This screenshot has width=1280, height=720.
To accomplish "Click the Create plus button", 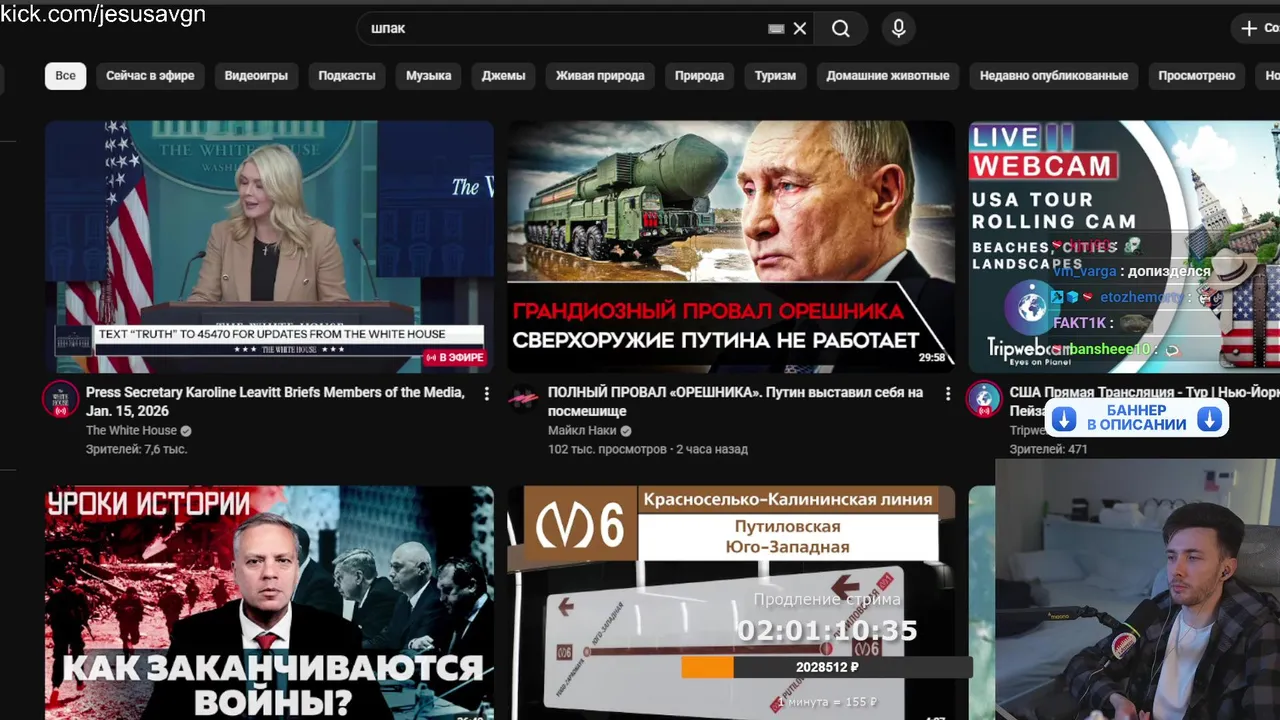I will point(1257,29).
